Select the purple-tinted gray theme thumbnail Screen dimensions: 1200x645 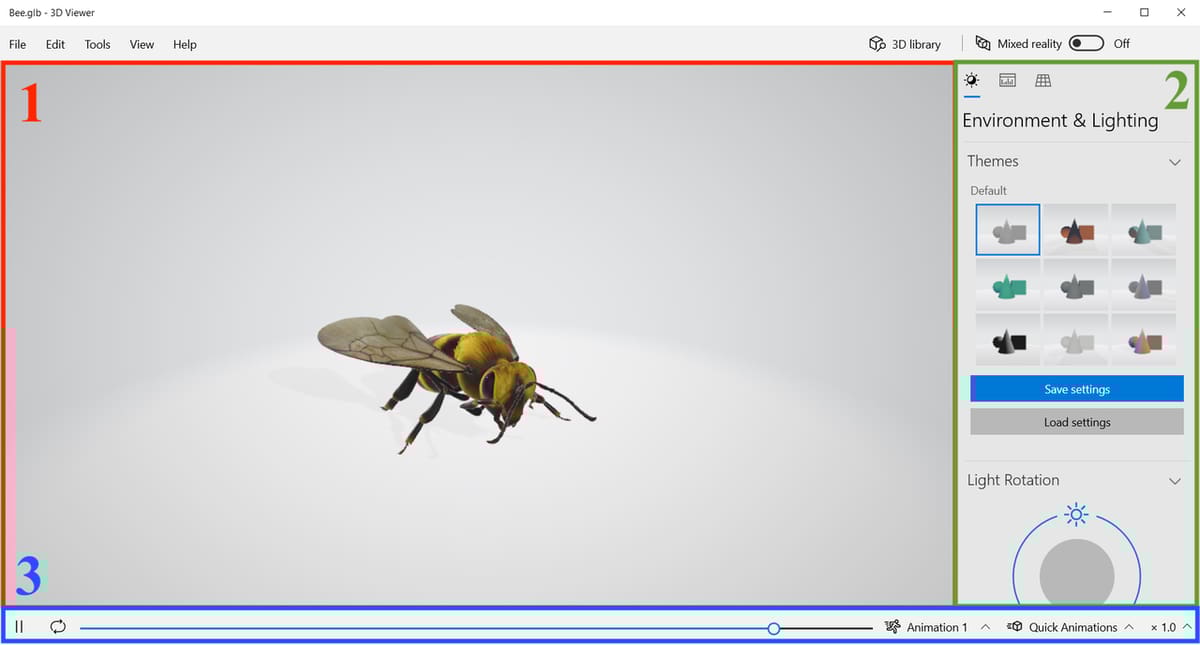[x=1143, y=285]
